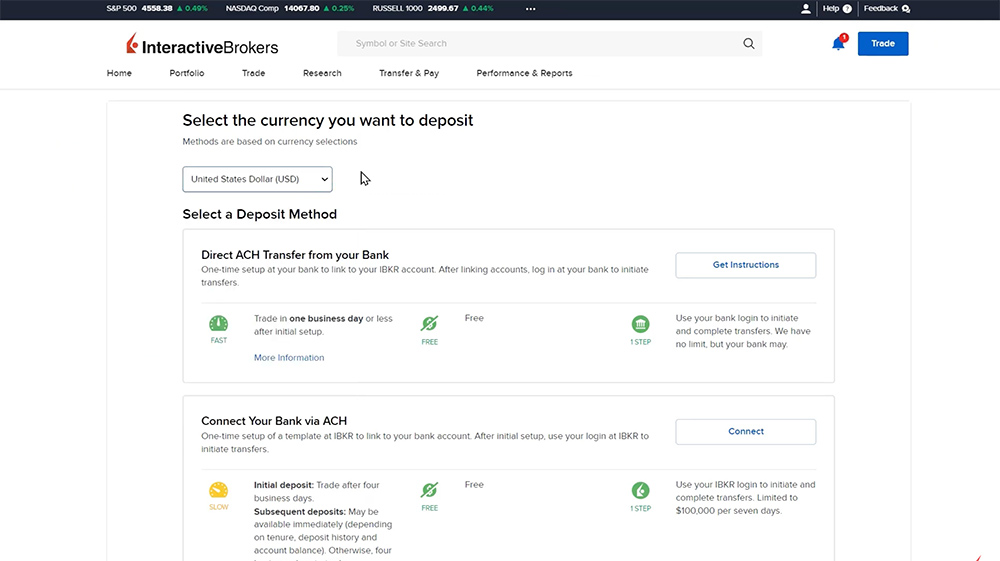
Task: Open the Portfolio menu
Action: 187,73
